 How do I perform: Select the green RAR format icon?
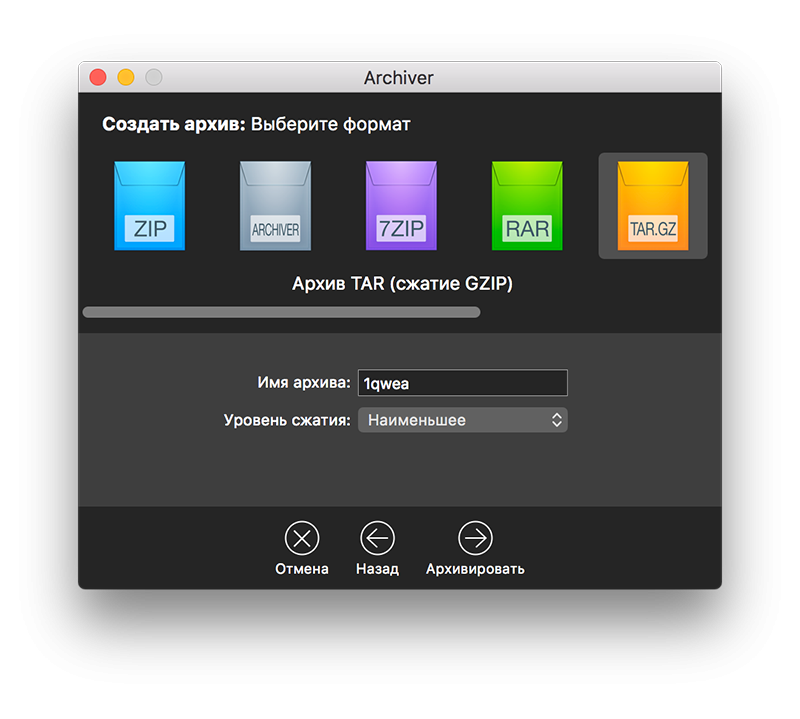point(527,206)
